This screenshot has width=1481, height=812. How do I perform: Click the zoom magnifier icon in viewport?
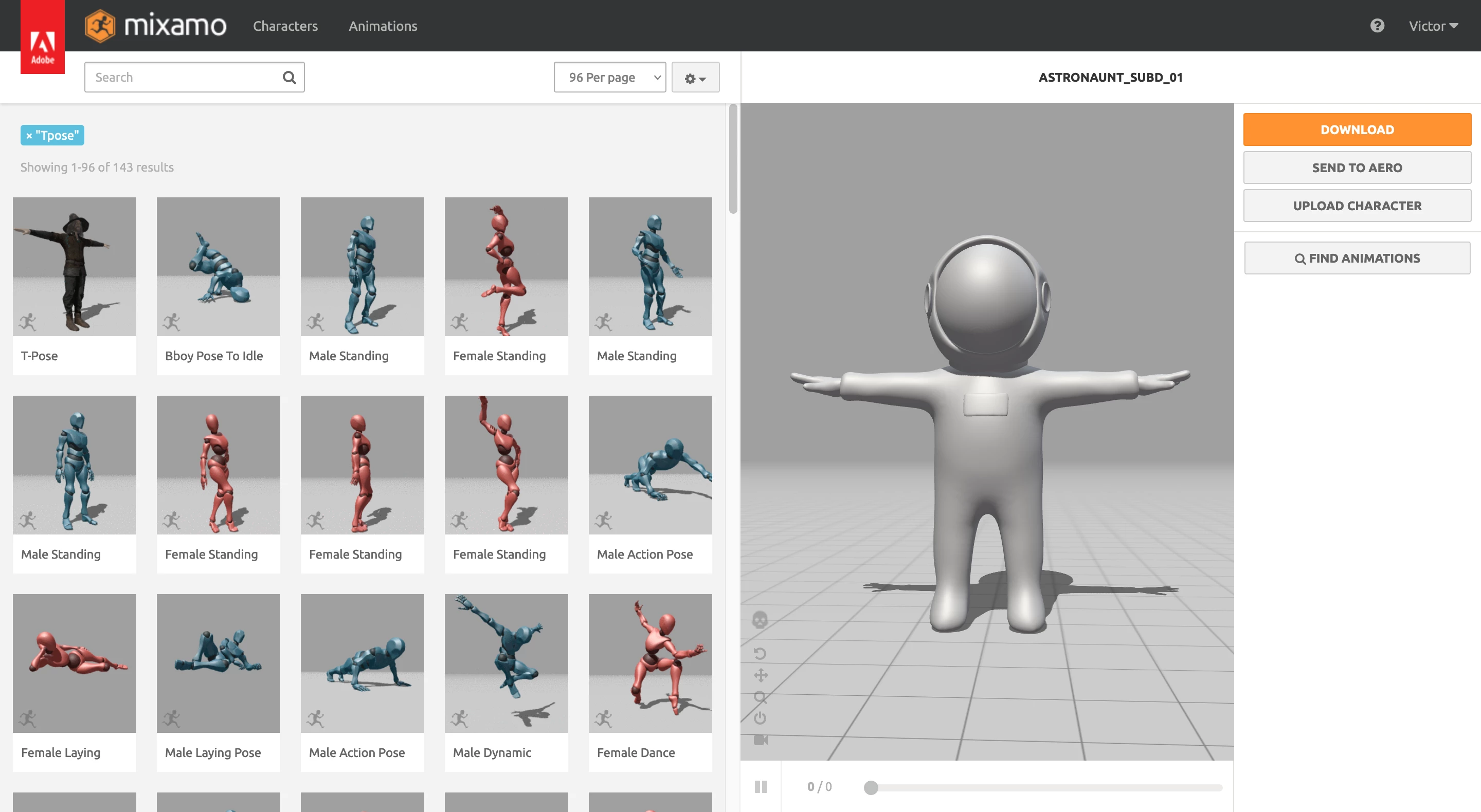tap(760, 697)
